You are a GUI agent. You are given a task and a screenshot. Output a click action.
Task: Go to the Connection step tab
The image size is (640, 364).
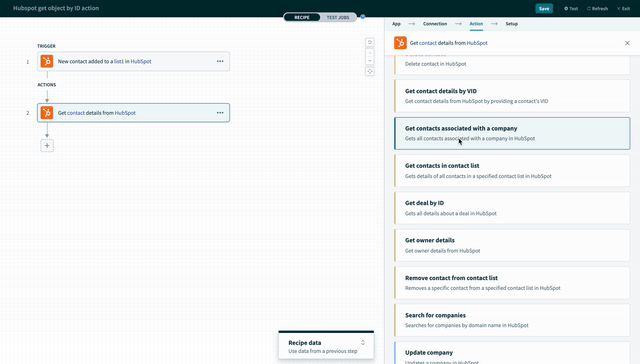tap(435, 24)
